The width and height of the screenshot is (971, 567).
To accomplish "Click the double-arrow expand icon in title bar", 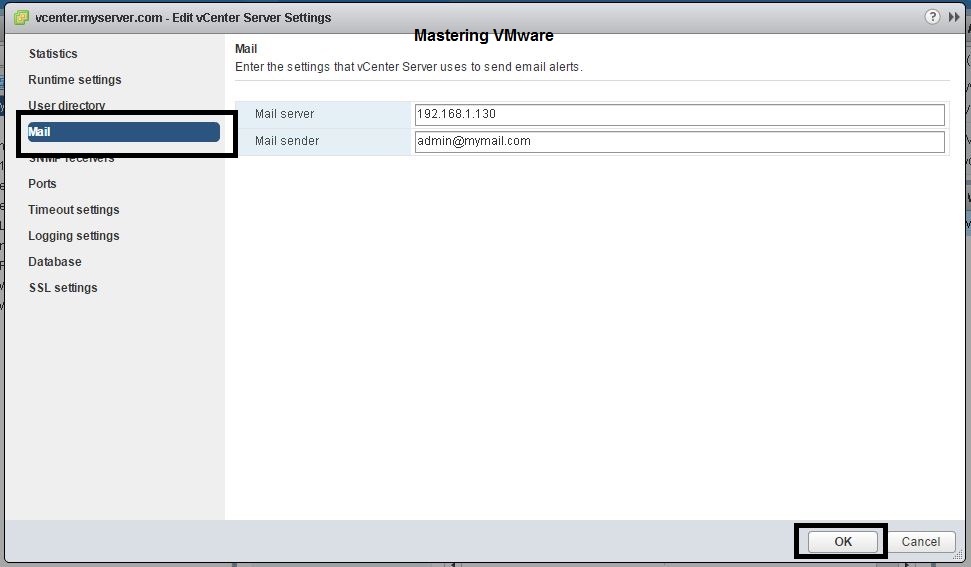I will coord(954,17).
